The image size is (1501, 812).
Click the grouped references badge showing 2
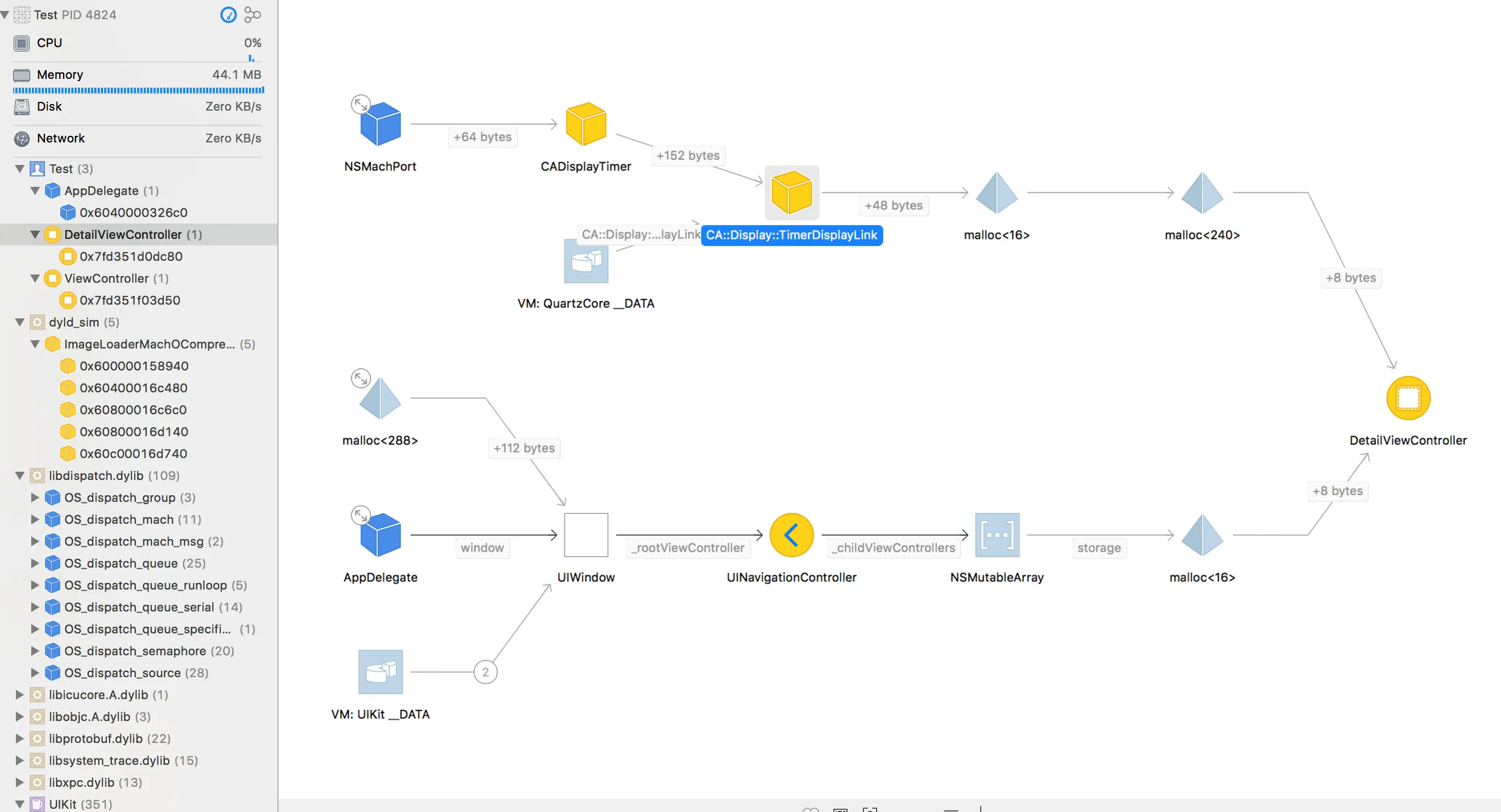pos(485,672)
